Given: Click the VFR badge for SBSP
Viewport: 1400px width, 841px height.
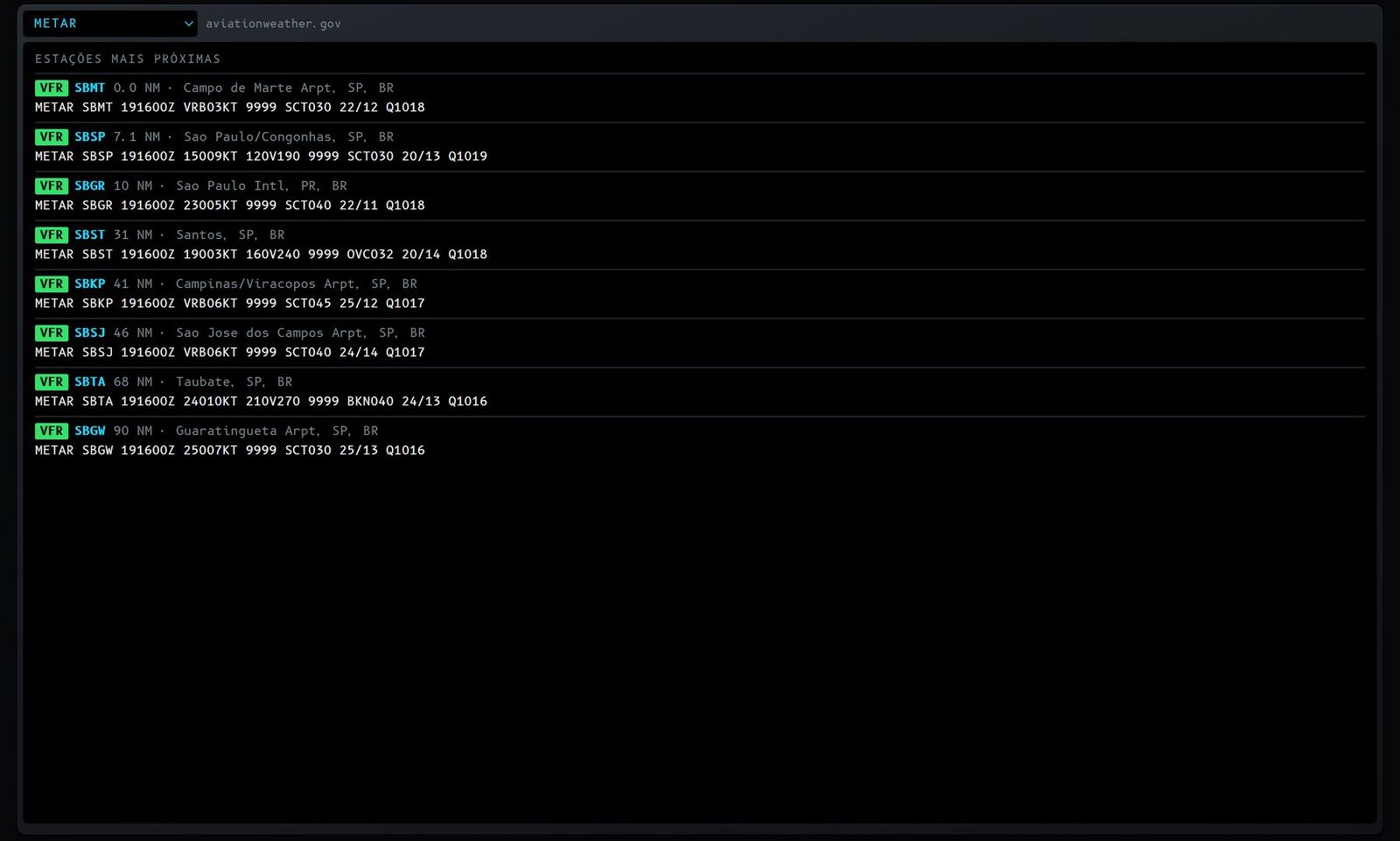Looking at the screenshot, I should [52, 137].
